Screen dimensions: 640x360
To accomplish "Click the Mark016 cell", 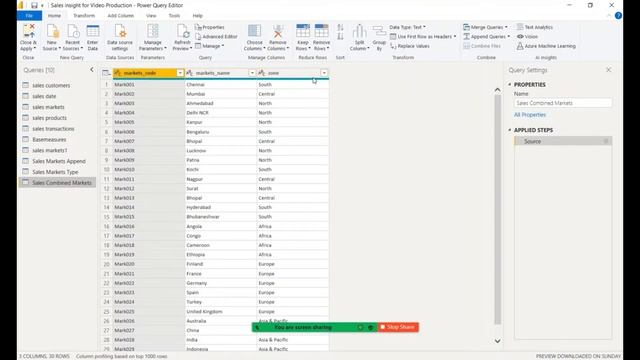I will tap(149, 226).
